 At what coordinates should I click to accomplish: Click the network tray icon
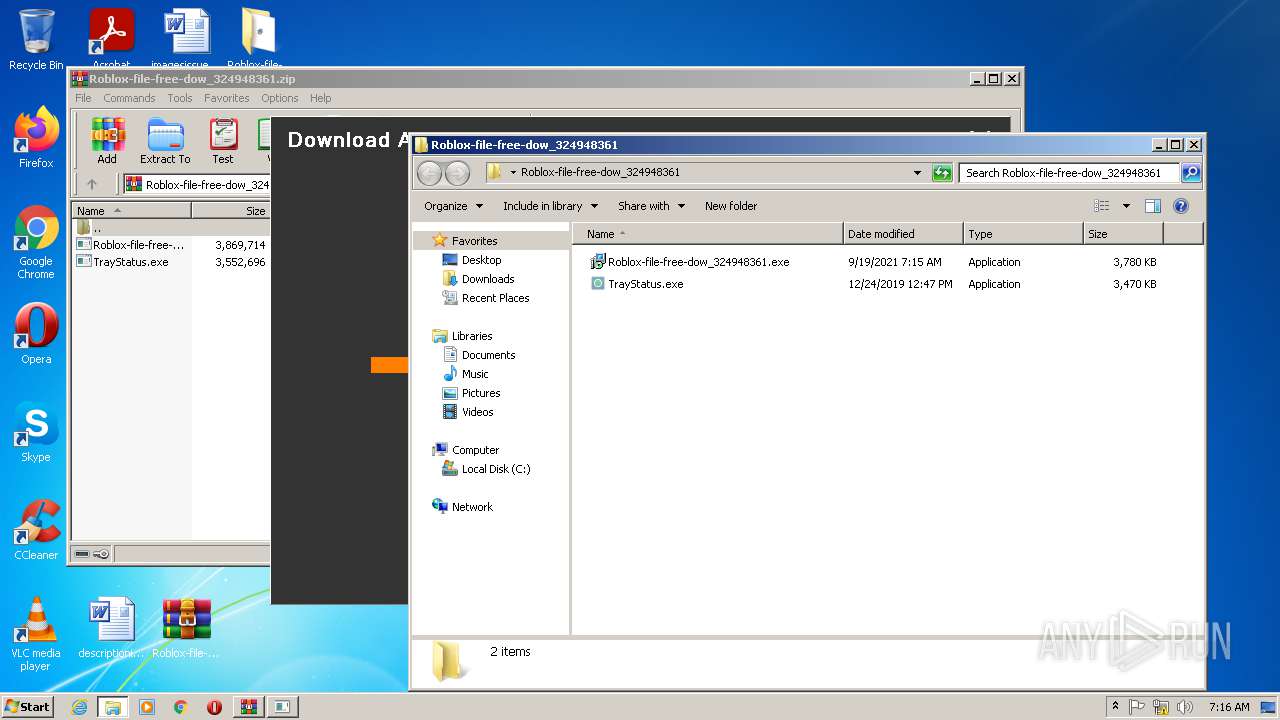pos(1161,707)
